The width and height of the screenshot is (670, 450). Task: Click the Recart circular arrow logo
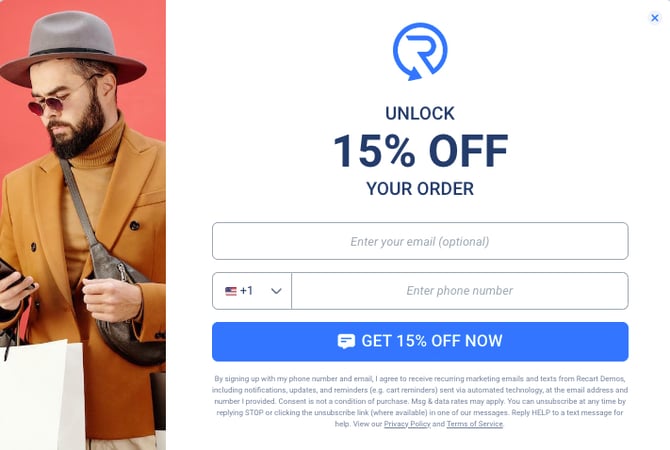pos(420,51)
